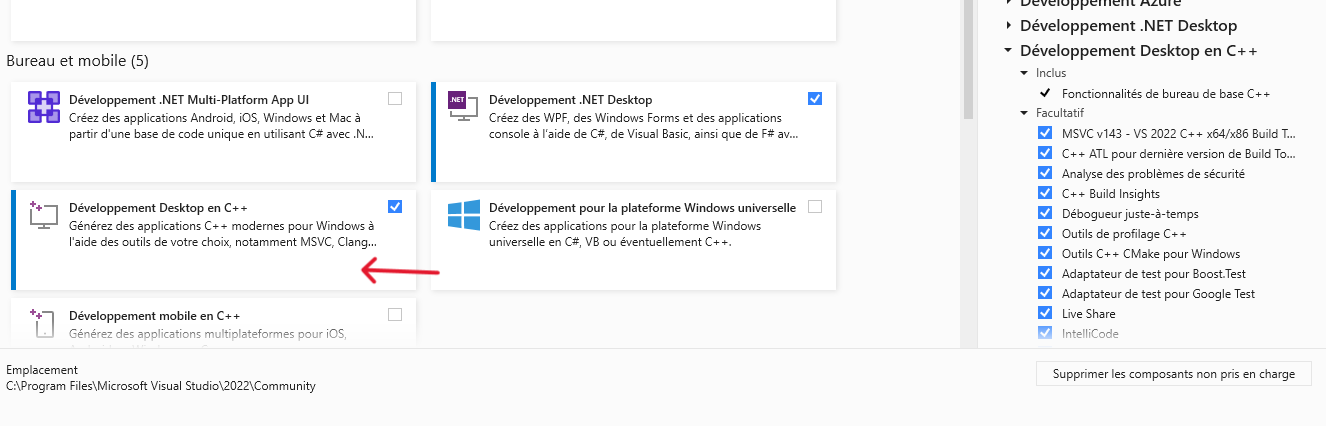
Task: Check the plateforme Windows universelle workload checkbox
Action: (815, 206)
